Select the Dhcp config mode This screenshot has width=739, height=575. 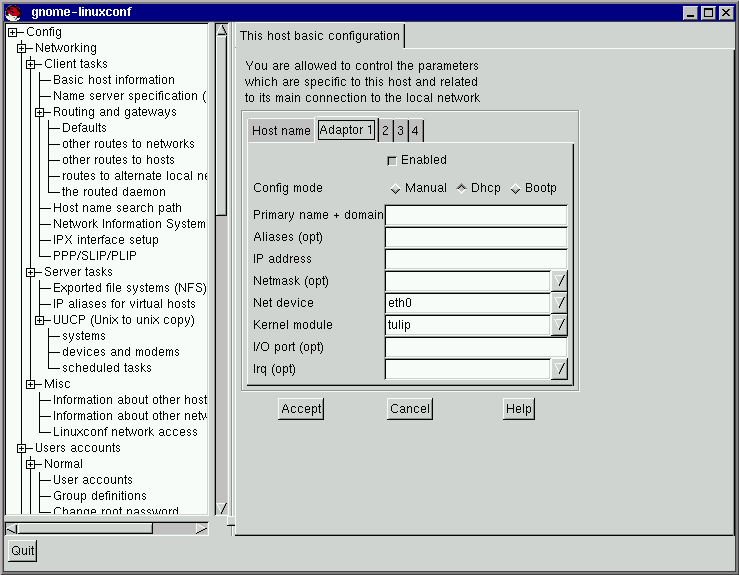pyautogui.click(x=462, y=188)
